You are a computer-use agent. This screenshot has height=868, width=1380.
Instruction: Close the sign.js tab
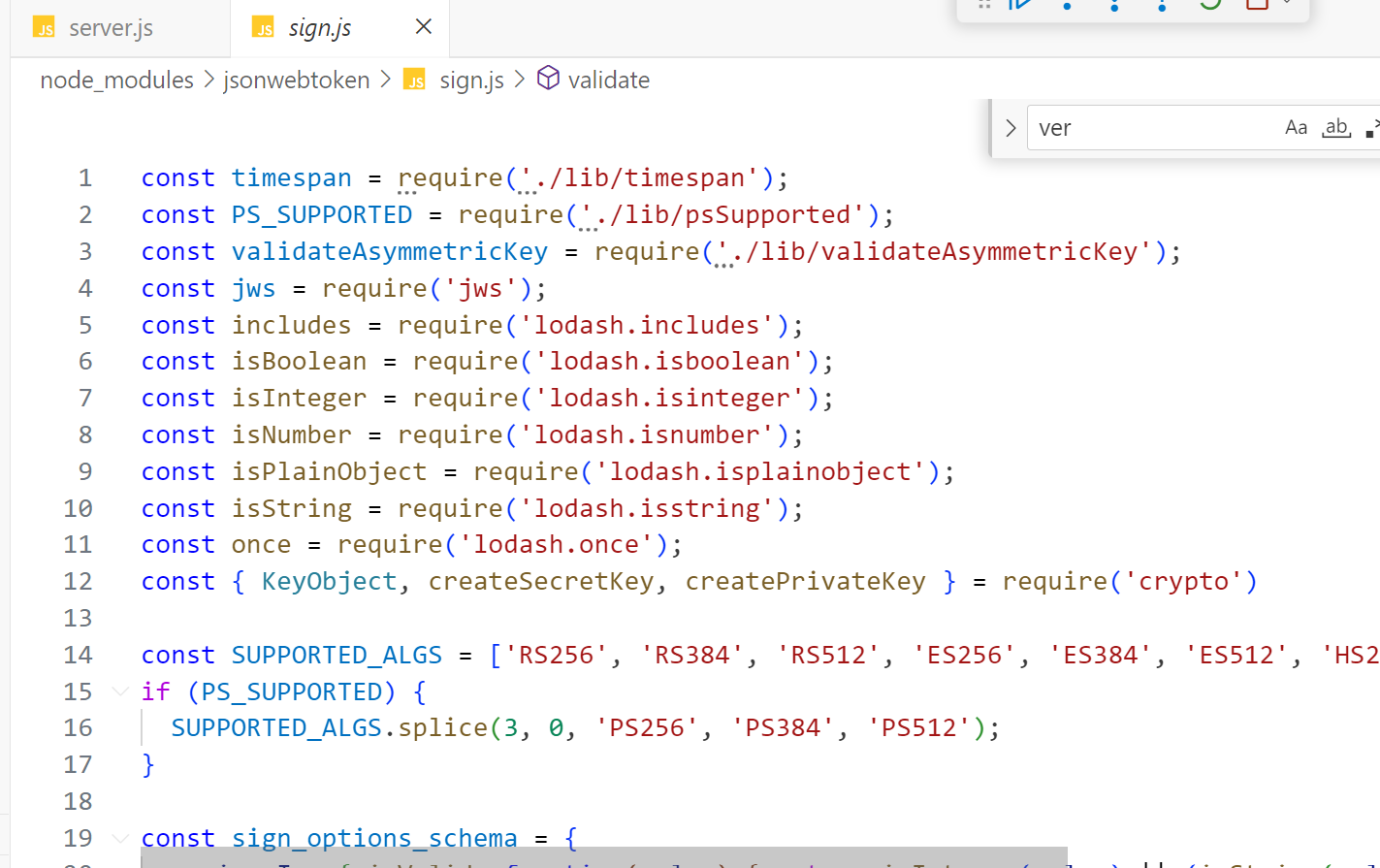[424, 27]
